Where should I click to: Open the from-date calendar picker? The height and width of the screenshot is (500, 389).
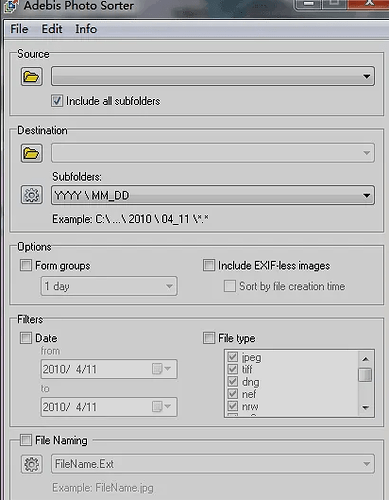click(161, 369)
